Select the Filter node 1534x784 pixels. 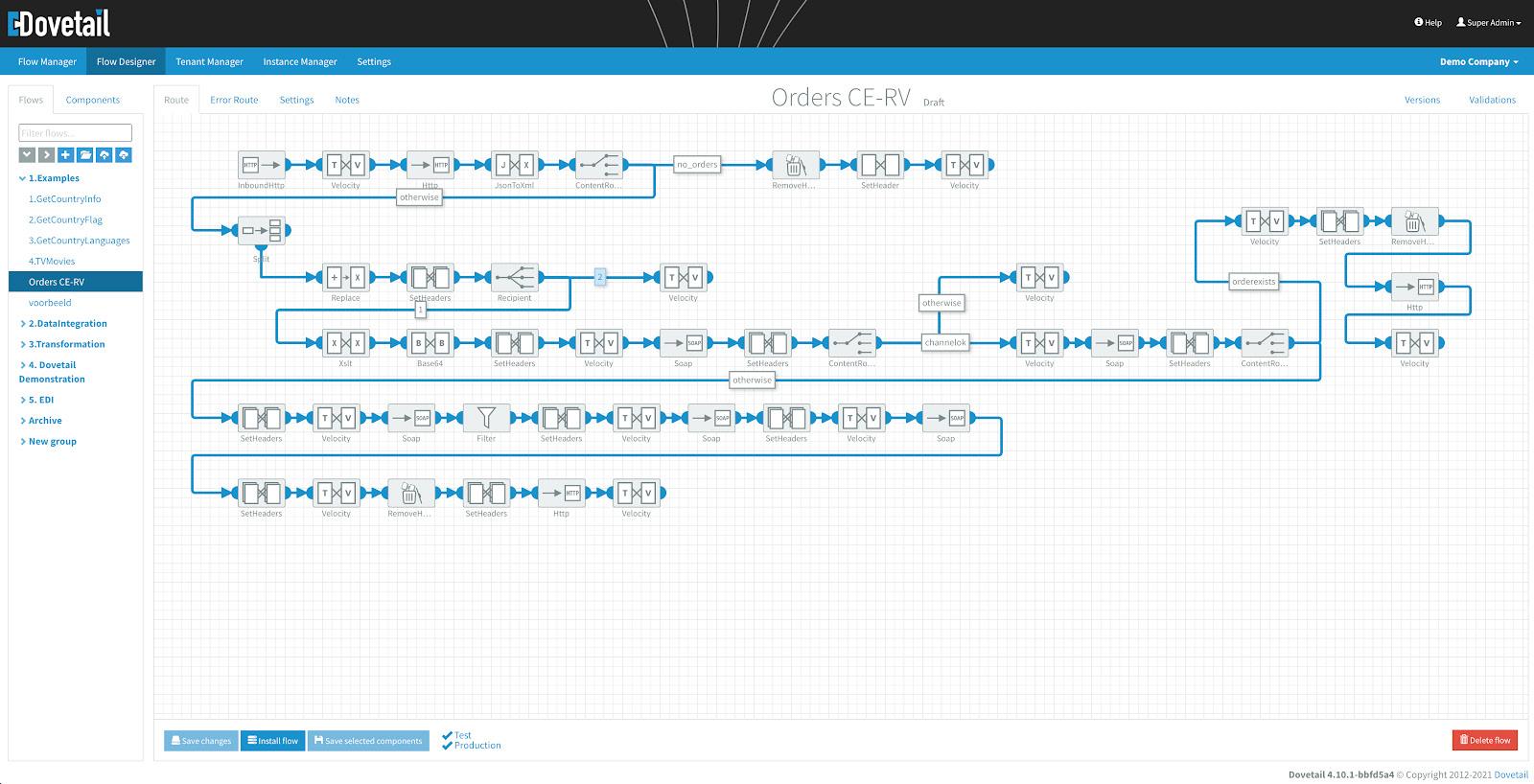[486, 418]
